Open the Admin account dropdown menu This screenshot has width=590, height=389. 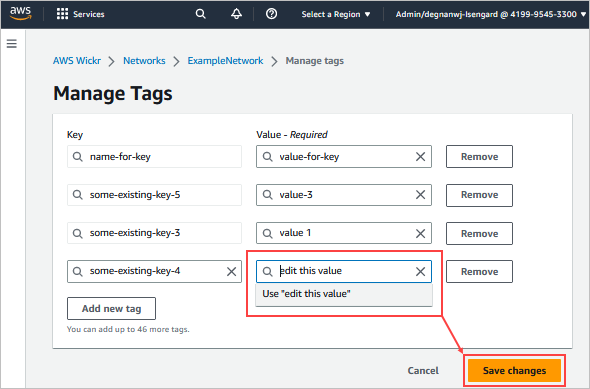491,14
